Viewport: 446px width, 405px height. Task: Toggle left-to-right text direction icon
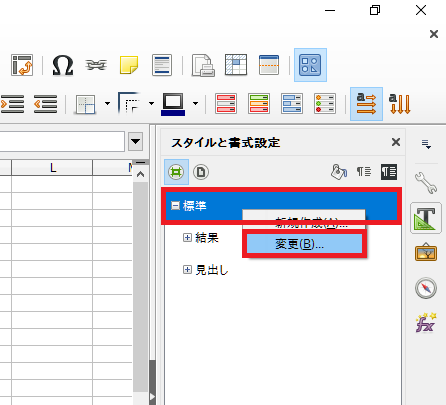pos(366,104)
